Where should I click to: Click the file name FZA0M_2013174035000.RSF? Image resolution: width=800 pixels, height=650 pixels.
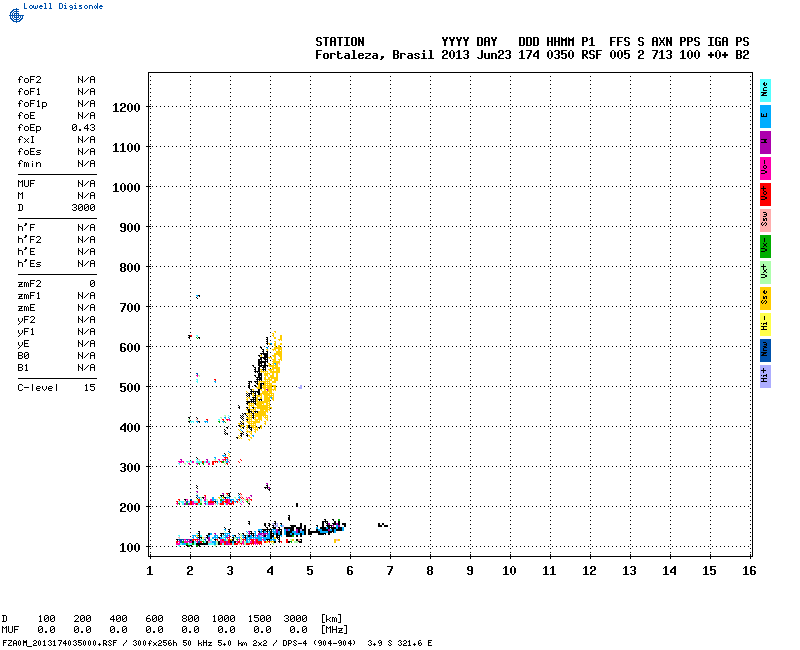coord(60,643)
